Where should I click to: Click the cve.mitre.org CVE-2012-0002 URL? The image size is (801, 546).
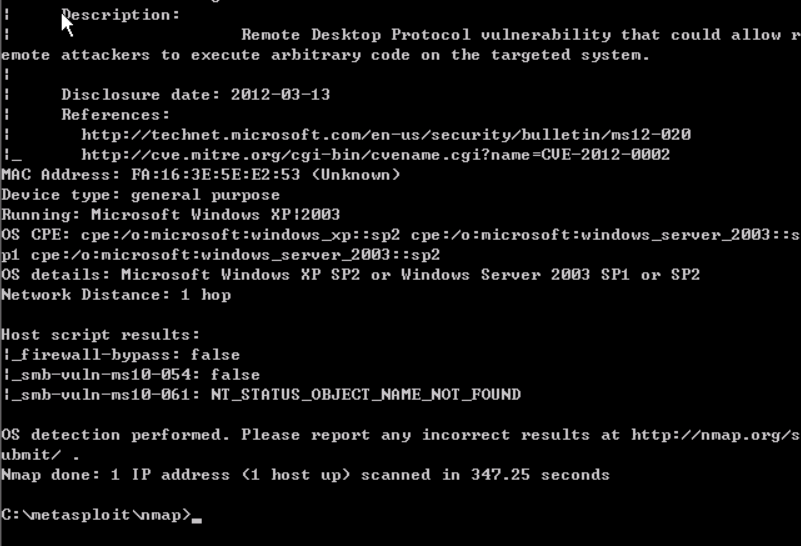pyautogui.click(x=375, y=155)
